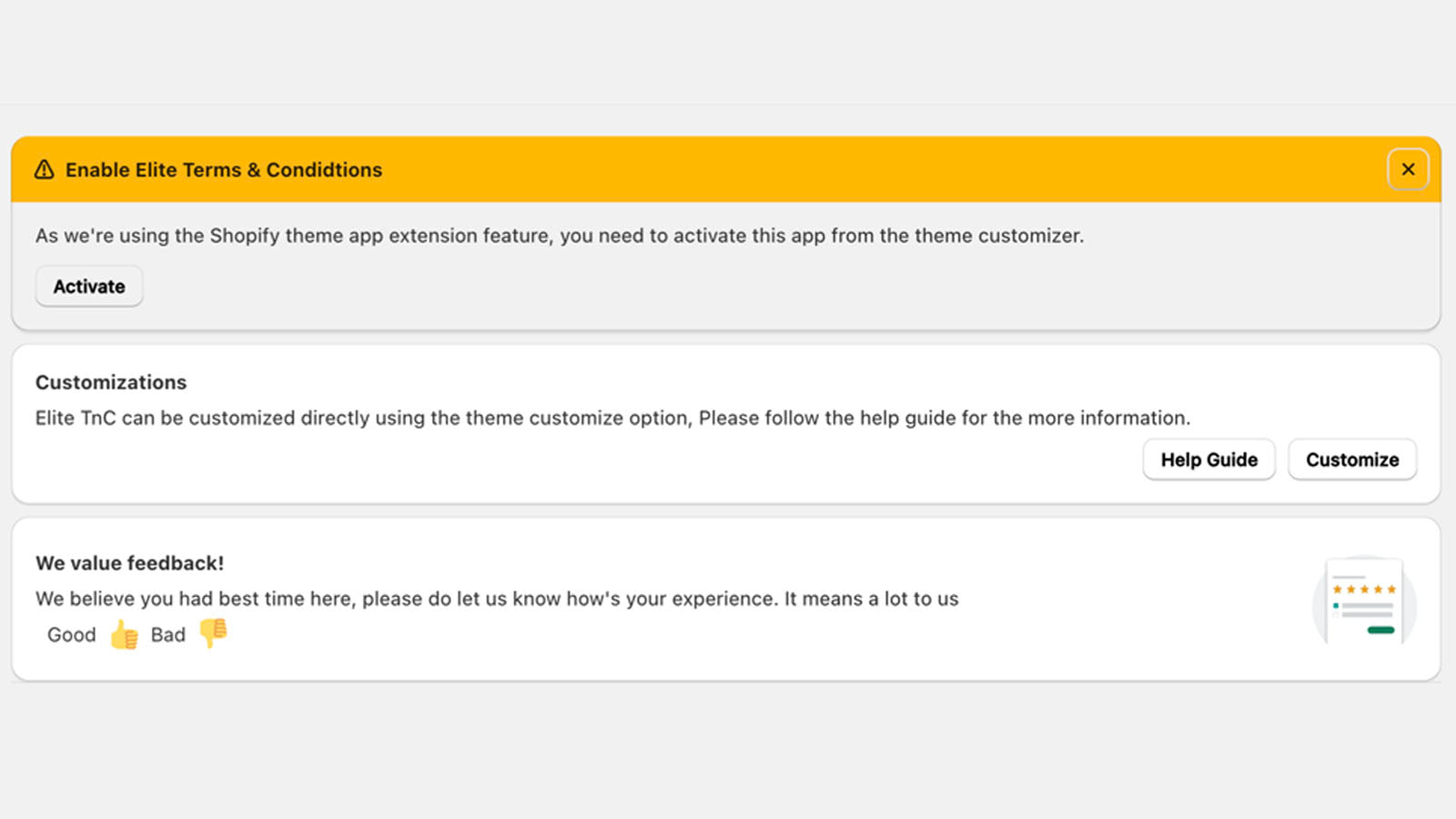Viewport: 1456px width, 819px height.
Task: Click the review illustration with stars
Action: [x=1363, y=602]
